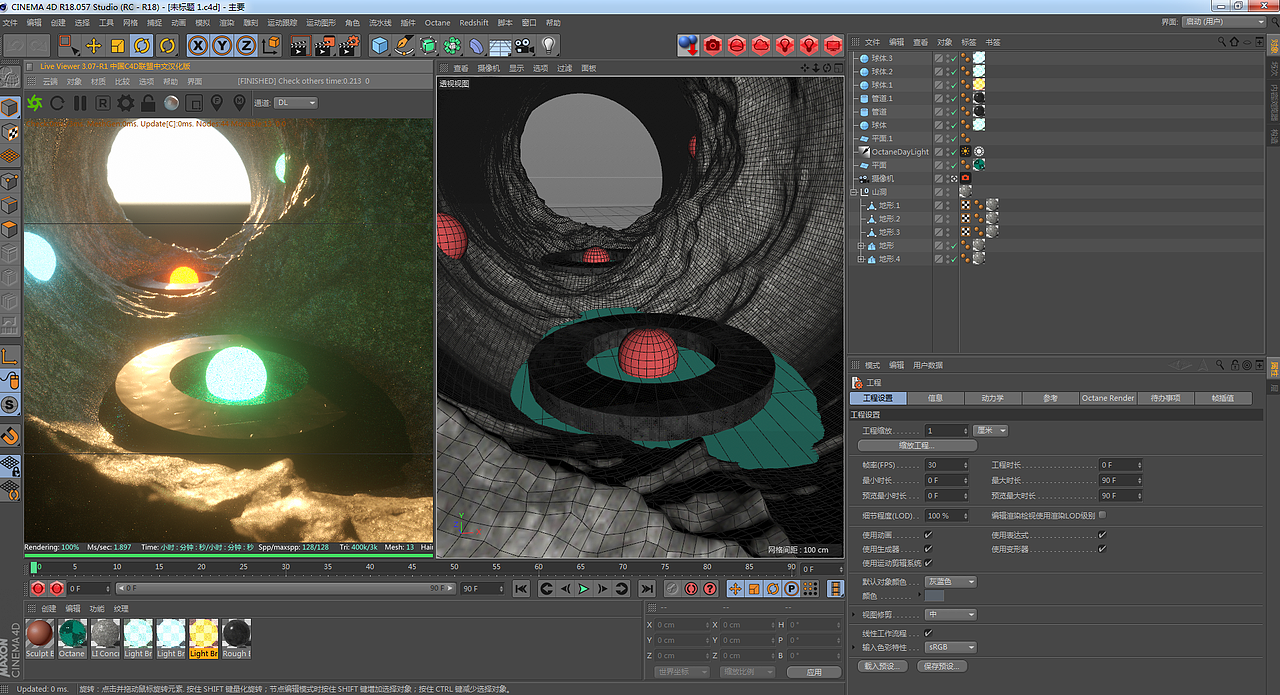Select the Move tool in top toolbar
The image size is (1280, 695).
[x=93, y=45]
